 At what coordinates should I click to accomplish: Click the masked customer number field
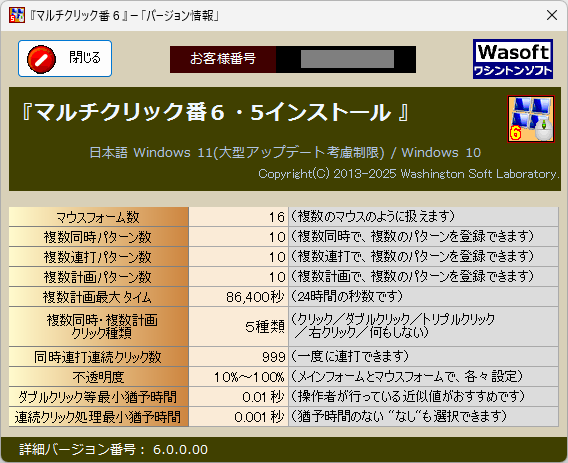click(347, 59)
